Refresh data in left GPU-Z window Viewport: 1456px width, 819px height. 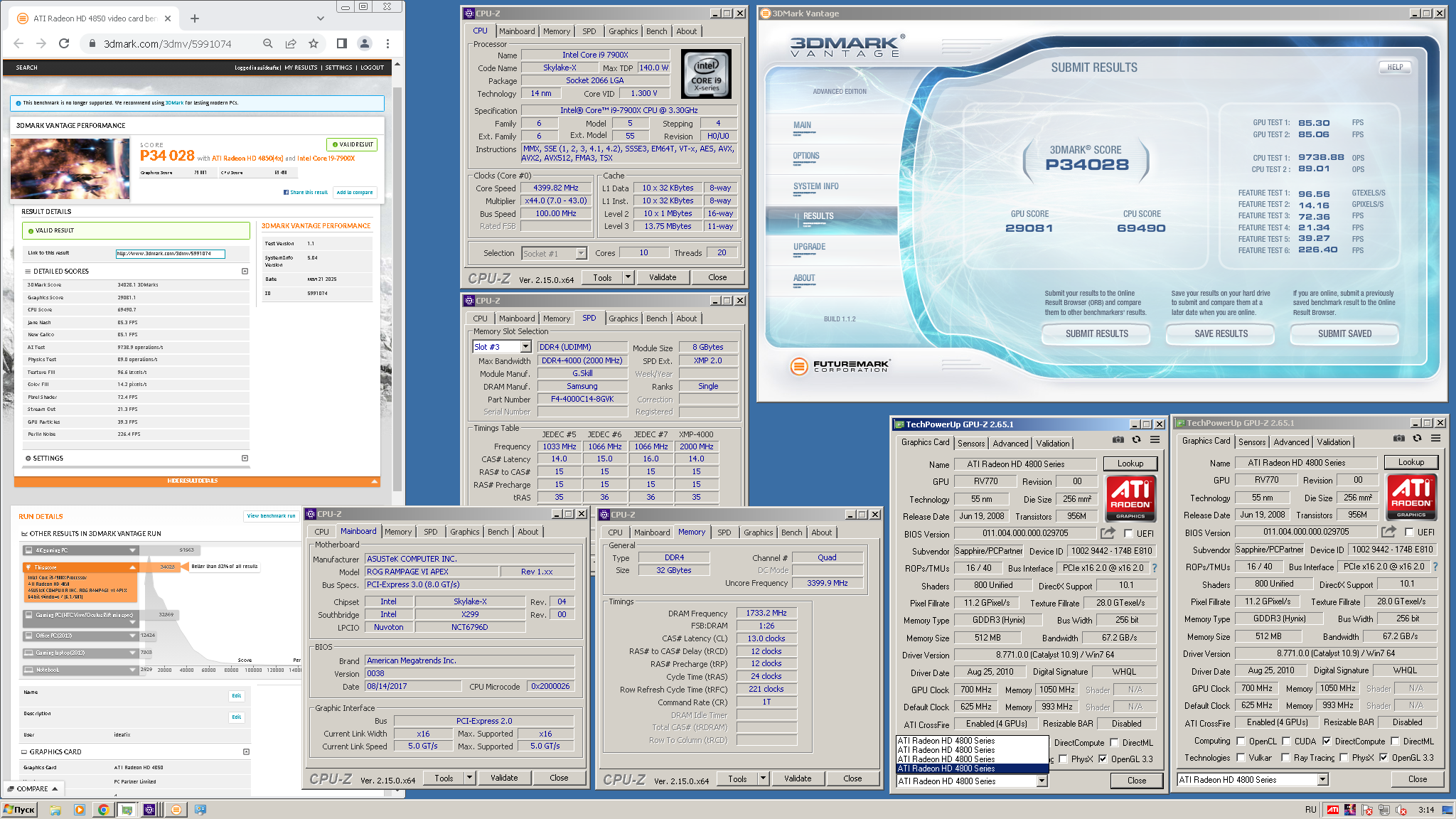1136,440
